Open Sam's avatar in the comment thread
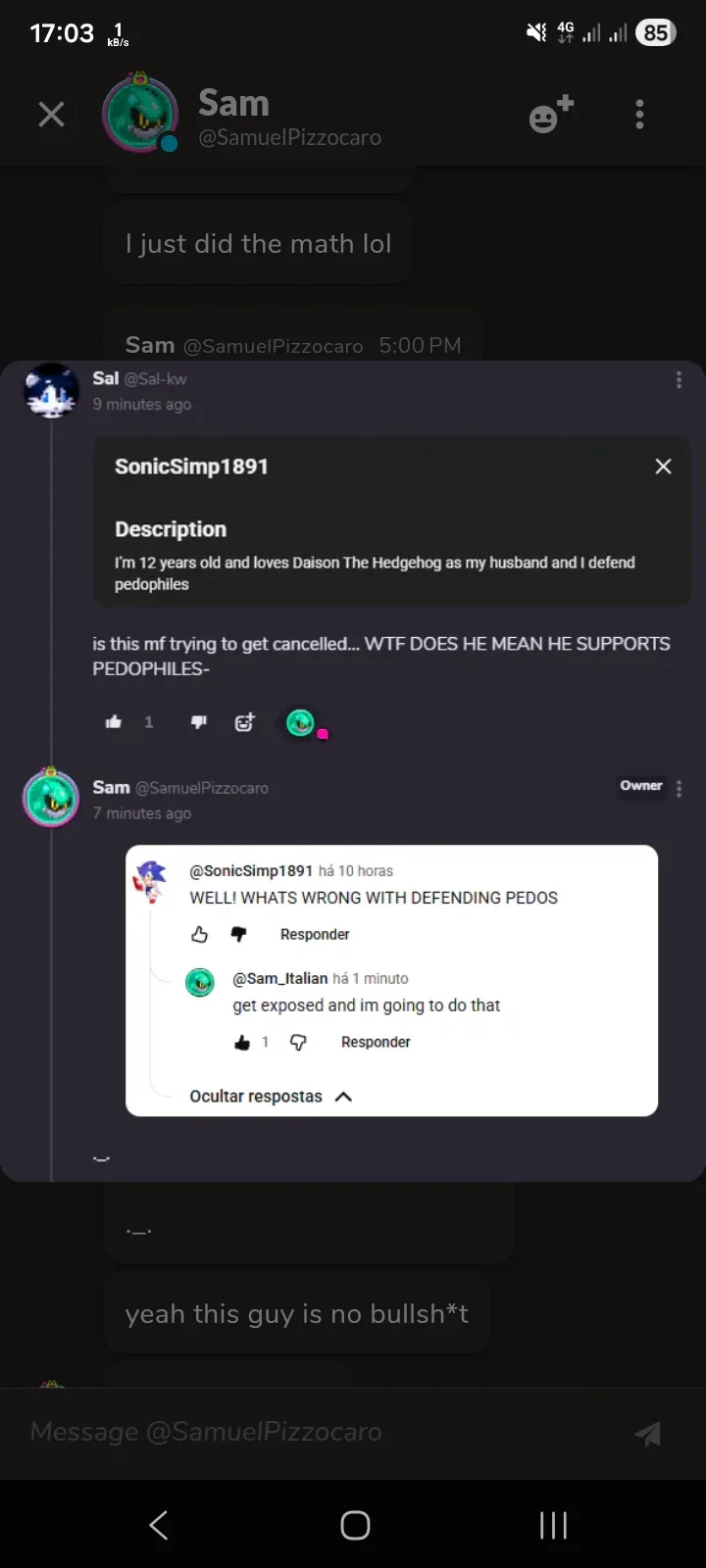The width and height of the screenshot is (706, 1568). tap(51, 798)
